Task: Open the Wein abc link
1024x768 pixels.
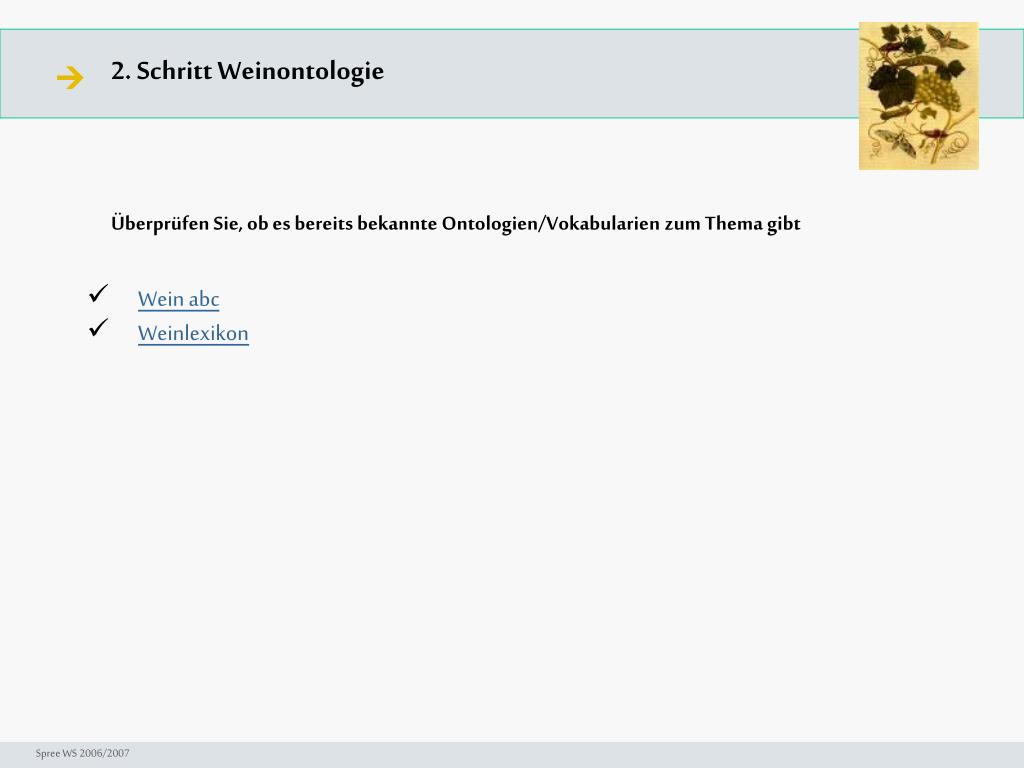Action: click(178, 299)
